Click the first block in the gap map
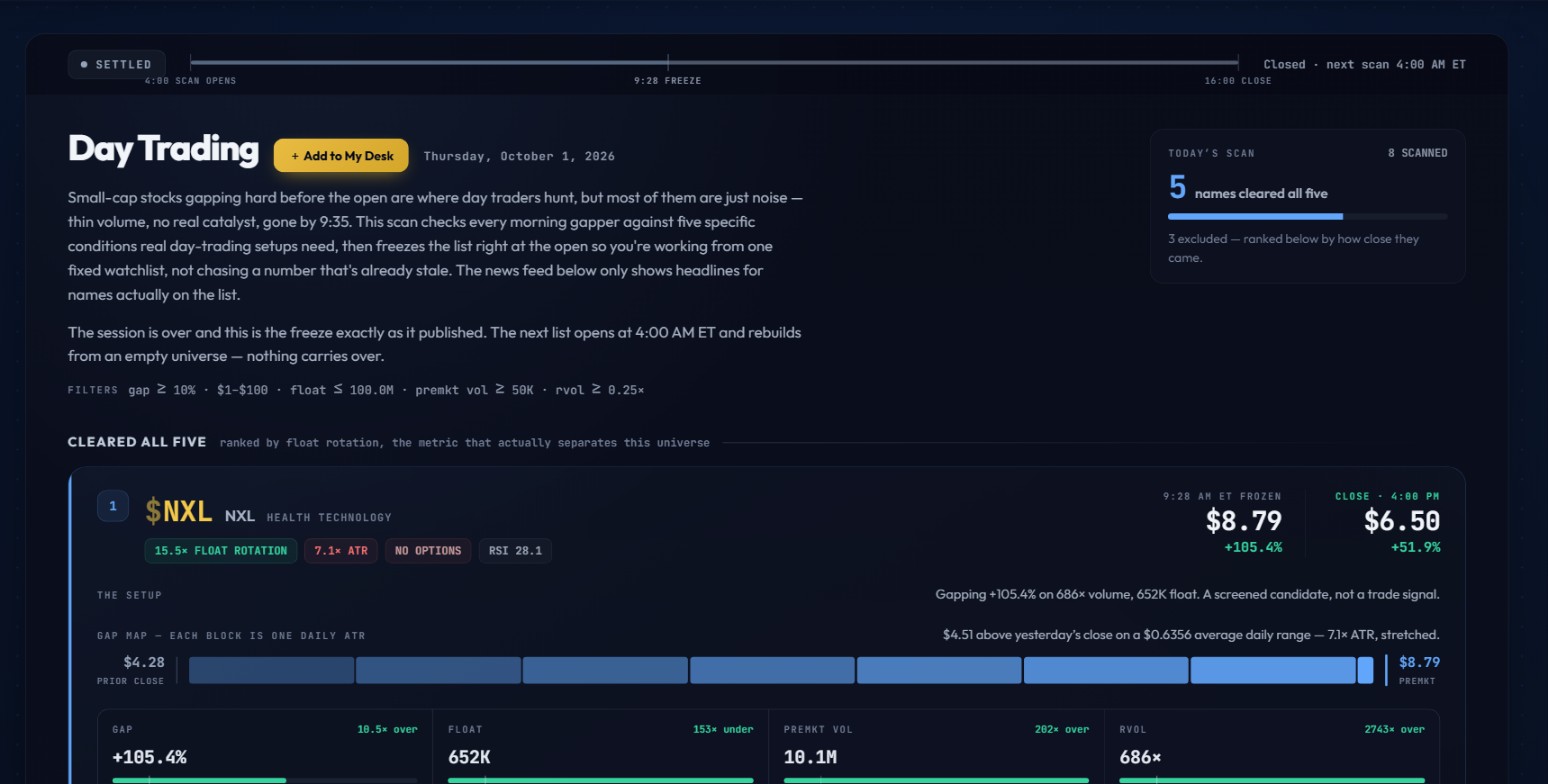Viewport: 1548px width, 784px height. click(271, 670)
